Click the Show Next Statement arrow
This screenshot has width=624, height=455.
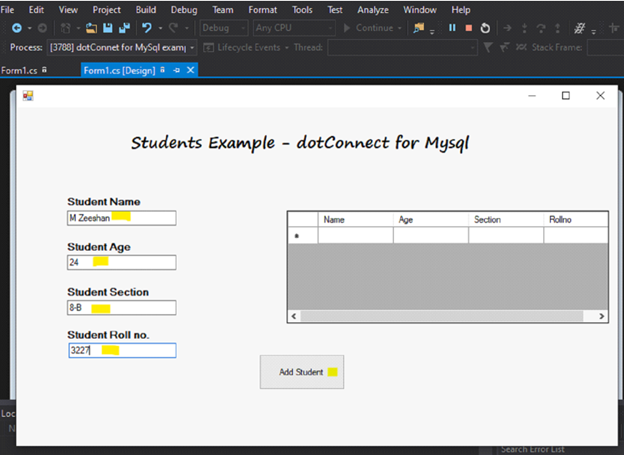pos(507,28)
